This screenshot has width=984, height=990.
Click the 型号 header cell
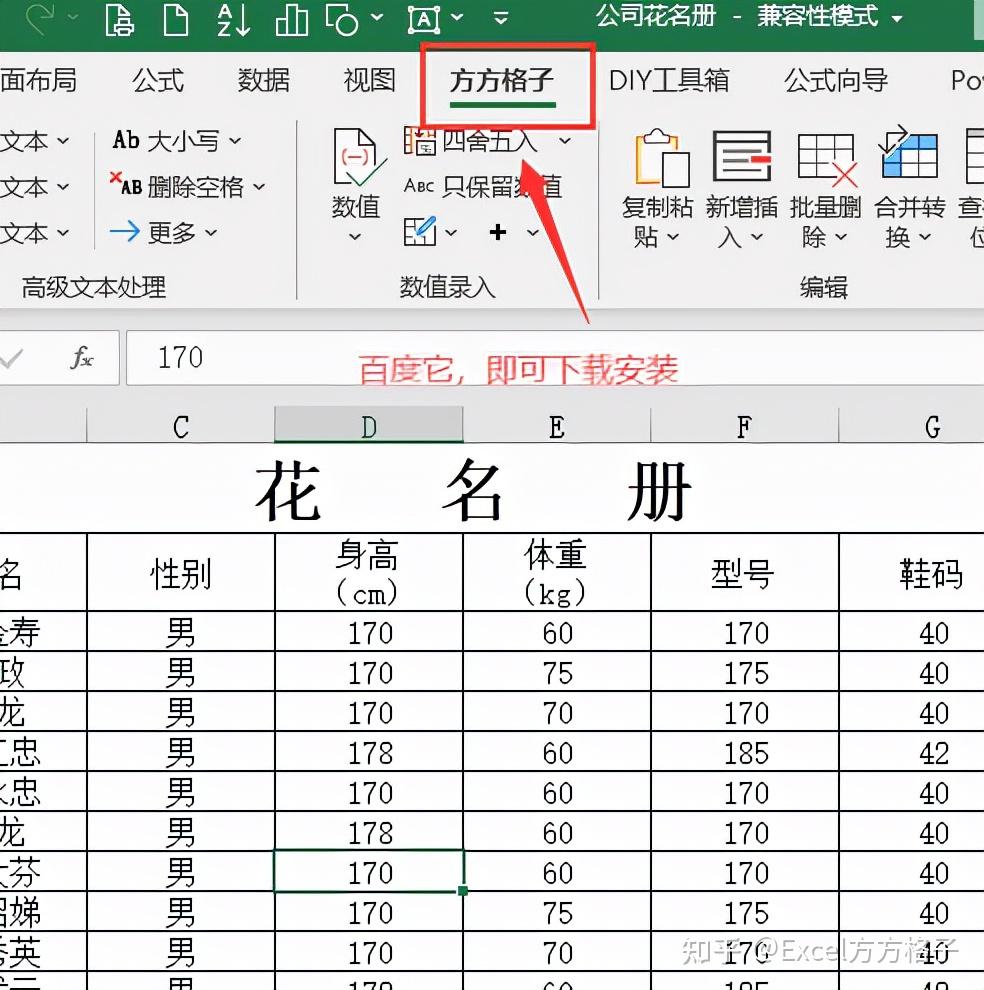tap(745, 572)
